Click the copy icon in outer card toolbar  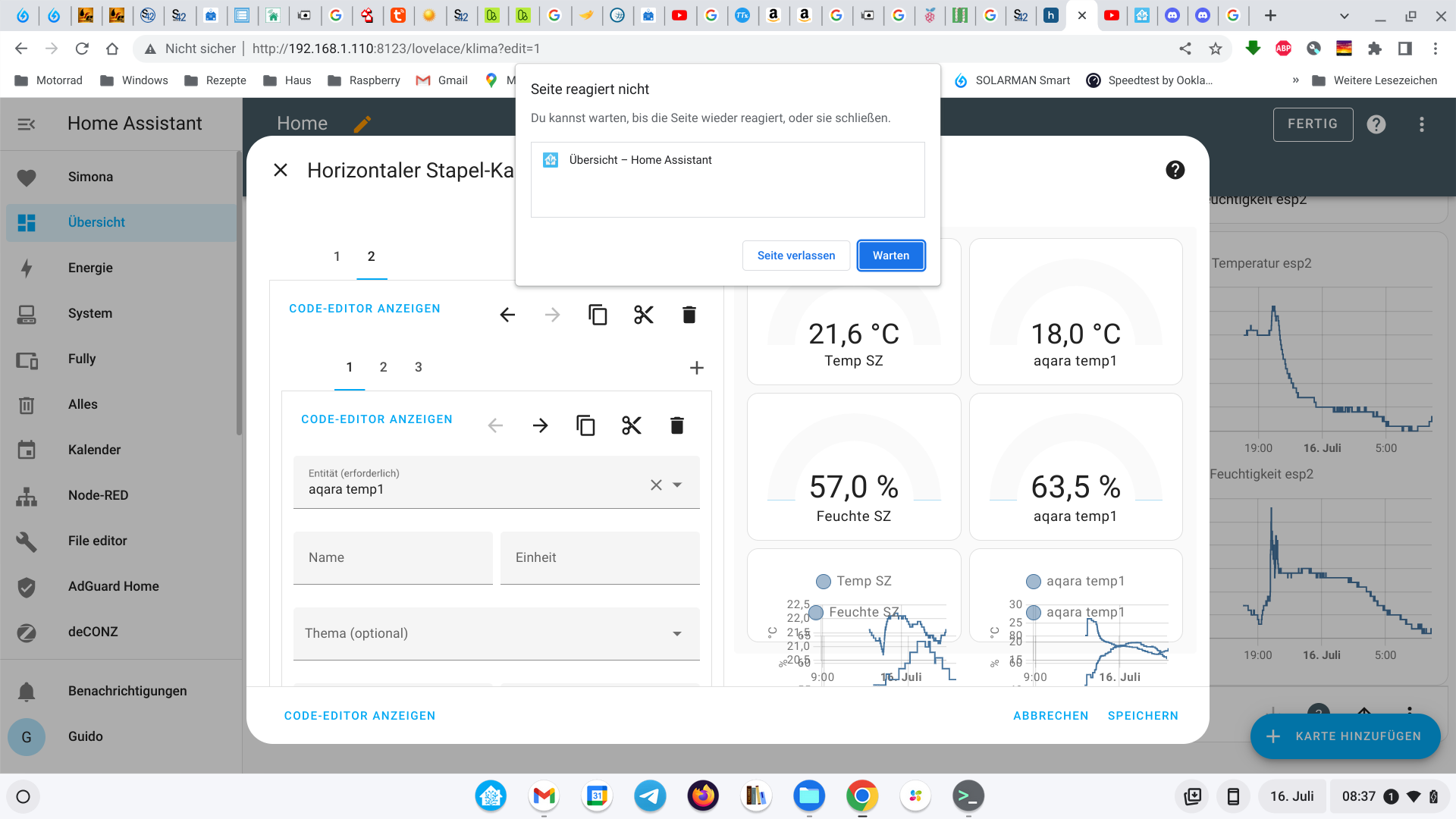(598, 315)
